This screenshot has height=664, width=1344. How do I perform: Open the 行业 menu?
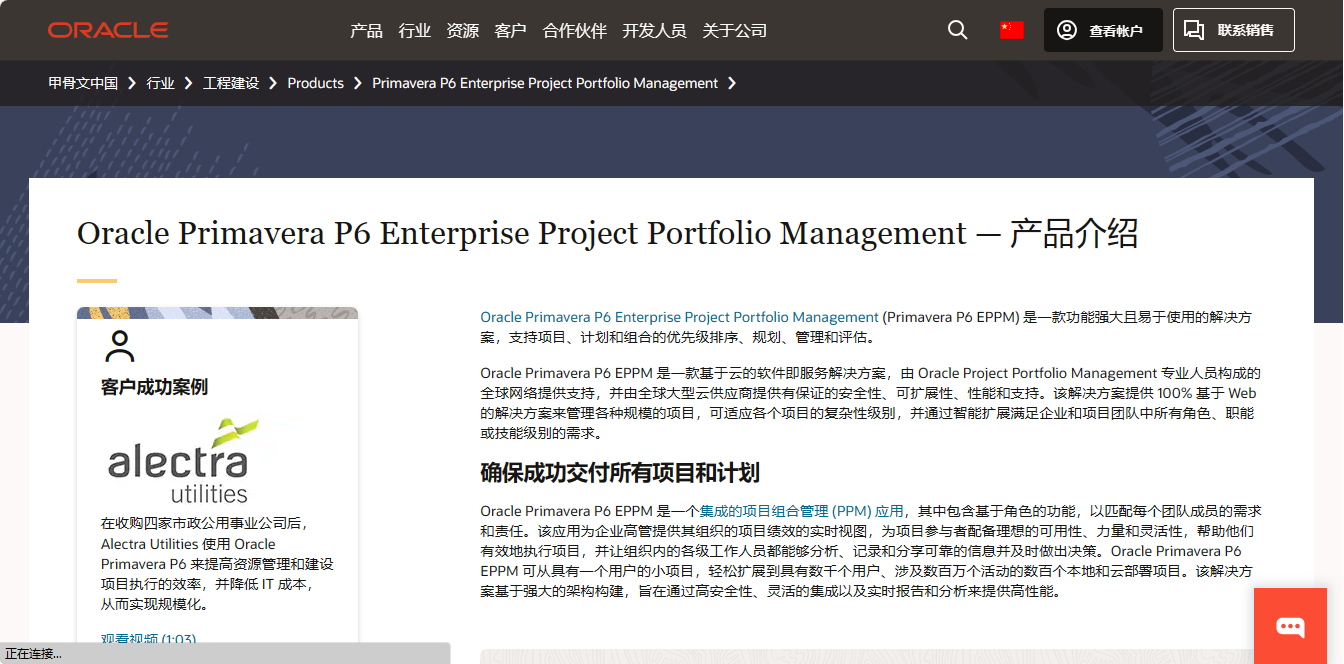[x=415, y=31]
